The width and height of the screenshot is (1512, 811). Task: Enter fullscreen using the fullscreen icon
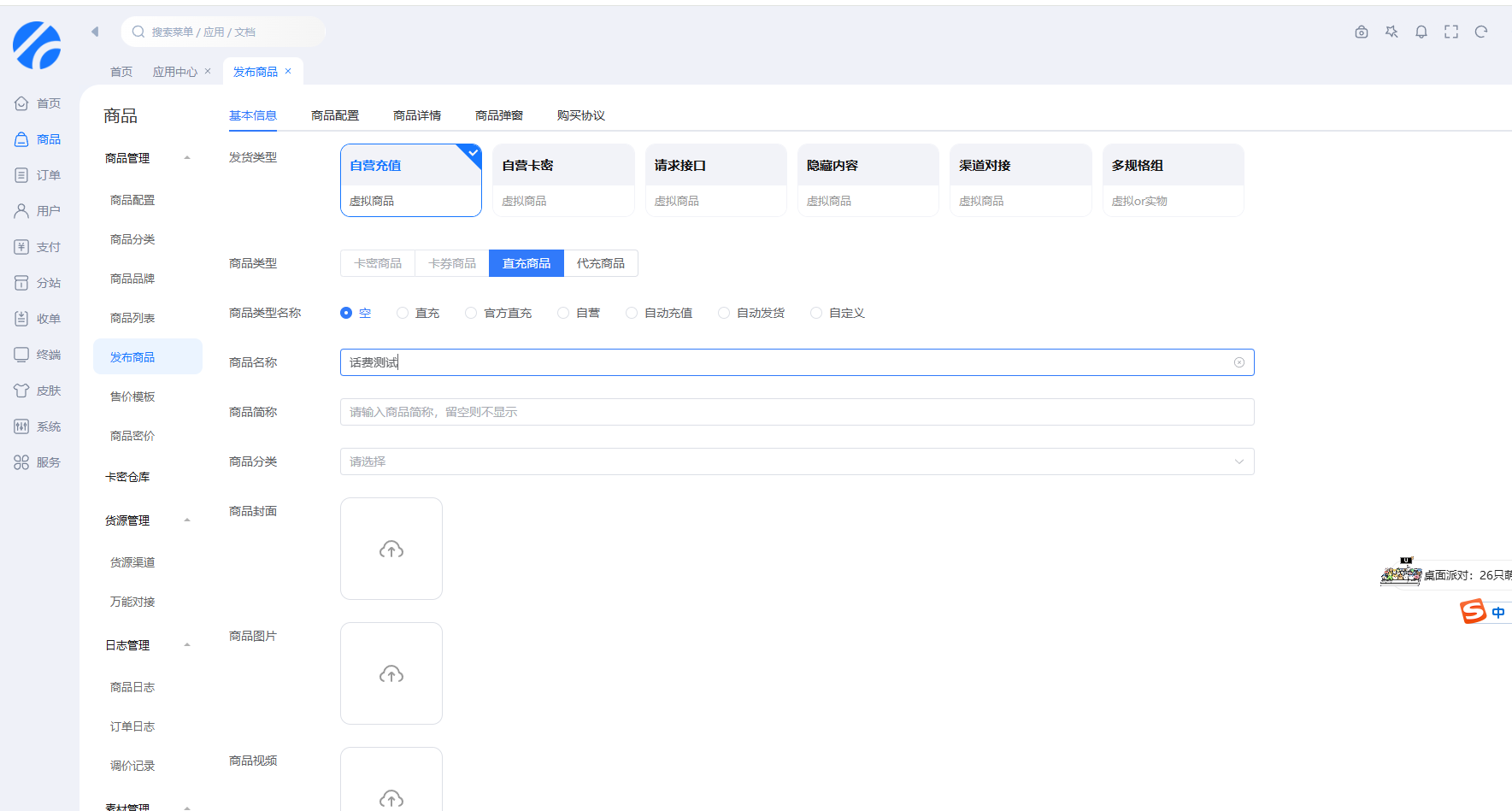tap(1450, 32)
